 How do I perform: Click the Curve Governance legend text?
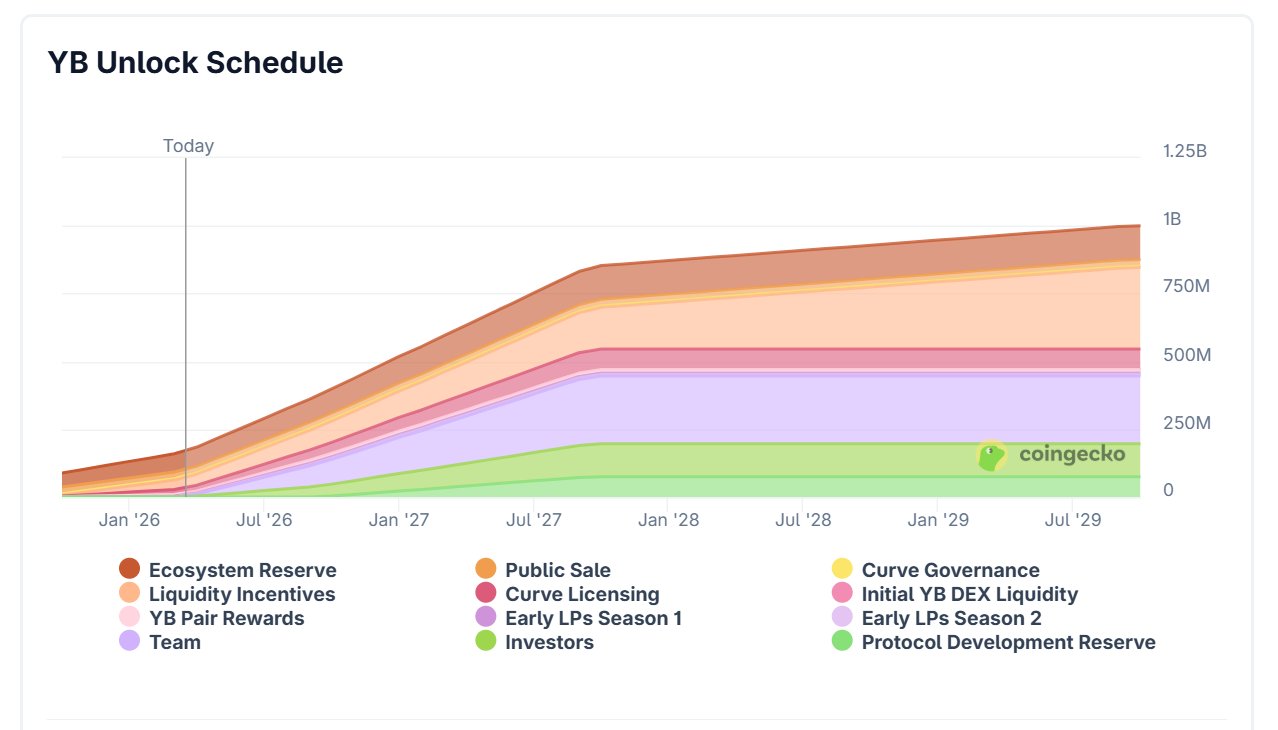pos(950,570)
